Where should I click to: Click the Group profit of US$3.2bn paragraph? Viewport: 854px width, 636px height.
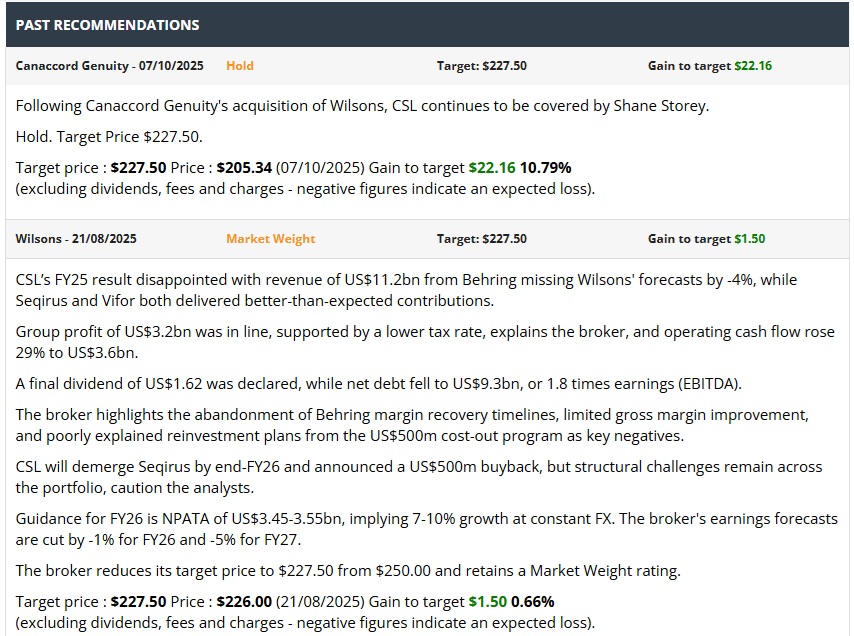pyautogui.click(x=425, y=341)
